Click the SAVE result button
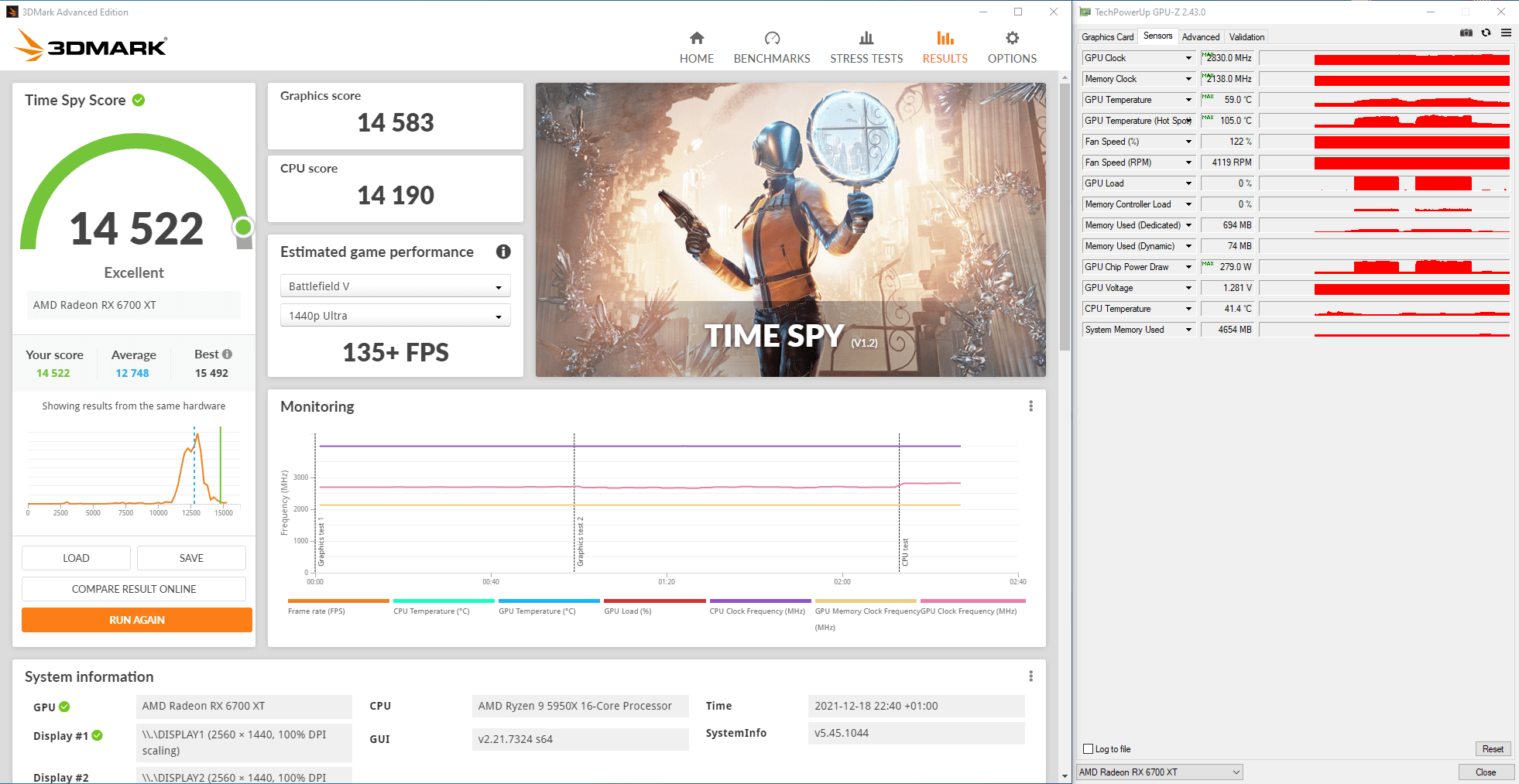 point(191,558)
